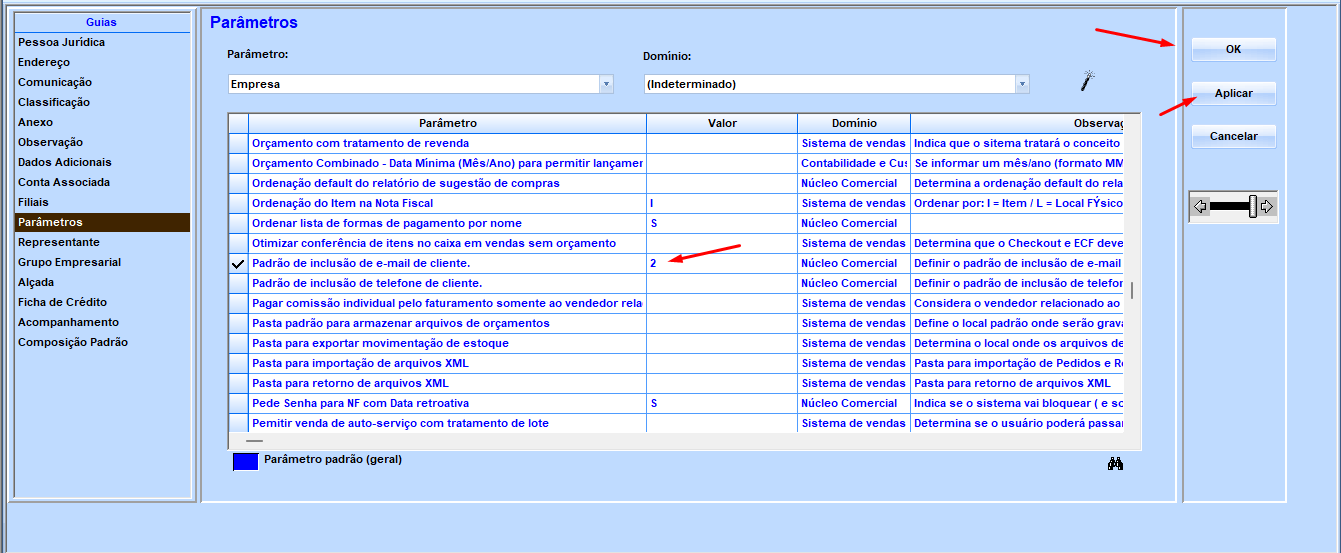1341x553 pixels.
Task: Click the magic wand icon beside Domínio
Action: tap(1088, 79)
